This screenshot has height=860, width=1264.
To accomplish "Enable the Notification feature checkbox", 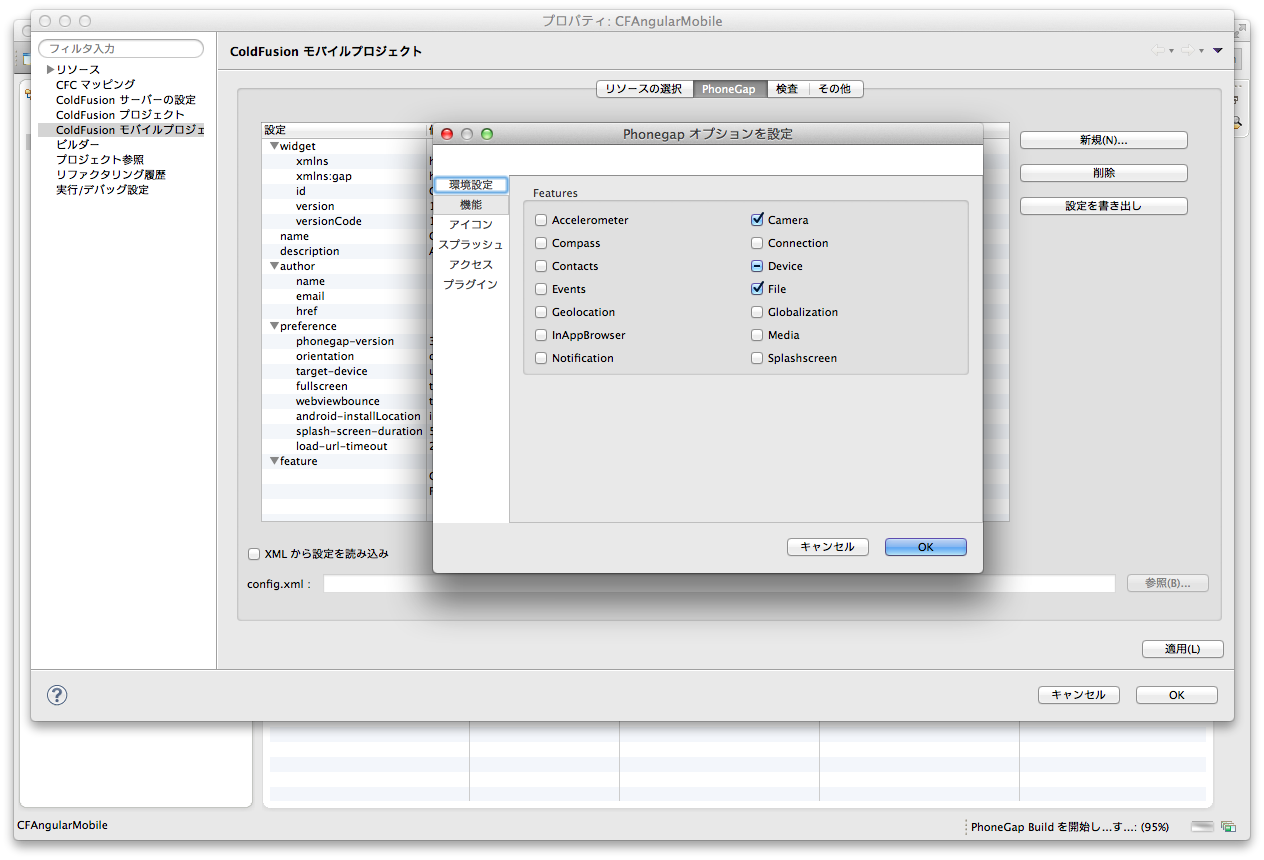I will 541,358.
